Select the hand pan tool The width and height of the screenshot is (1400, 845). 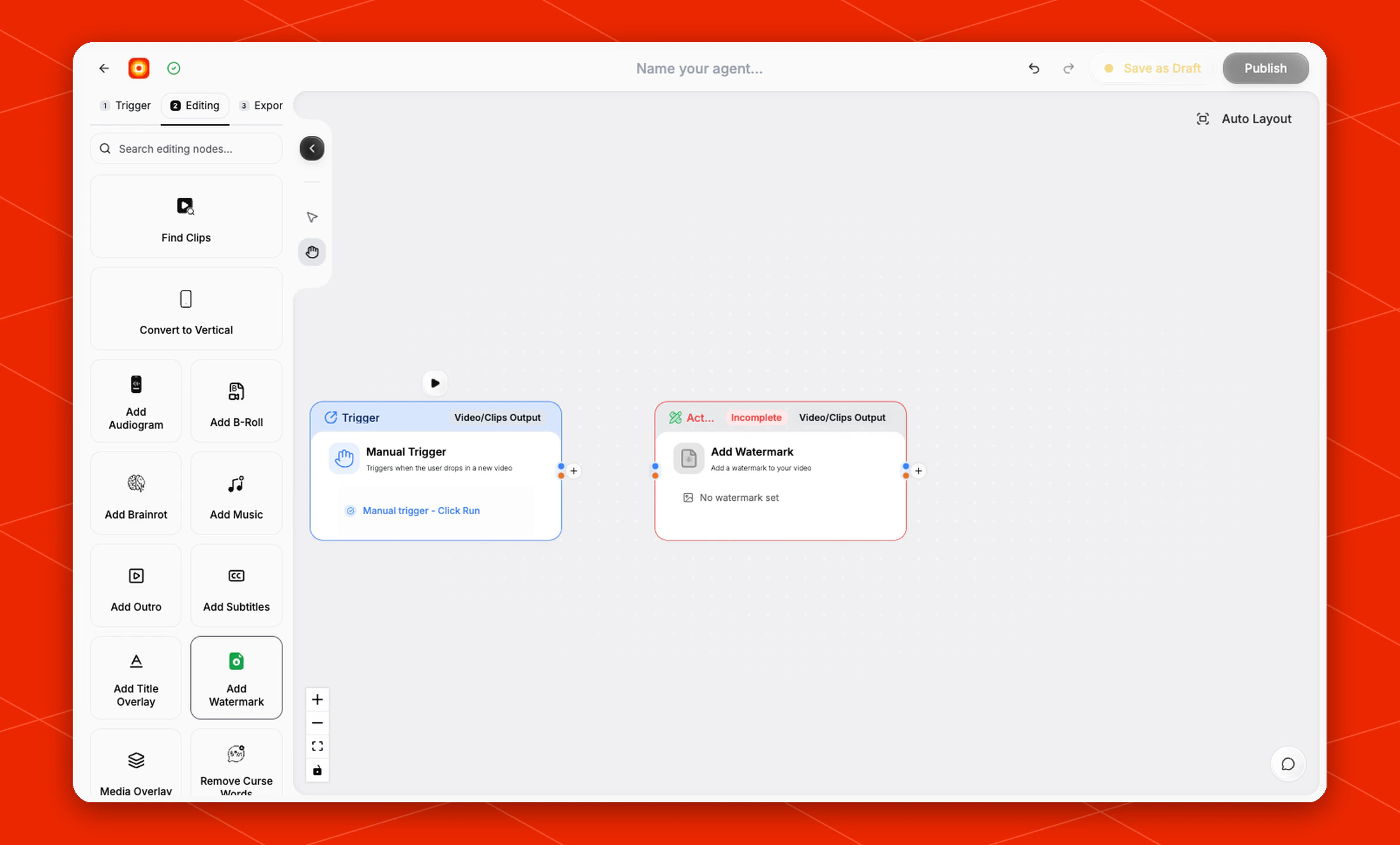tap(312, 252)
